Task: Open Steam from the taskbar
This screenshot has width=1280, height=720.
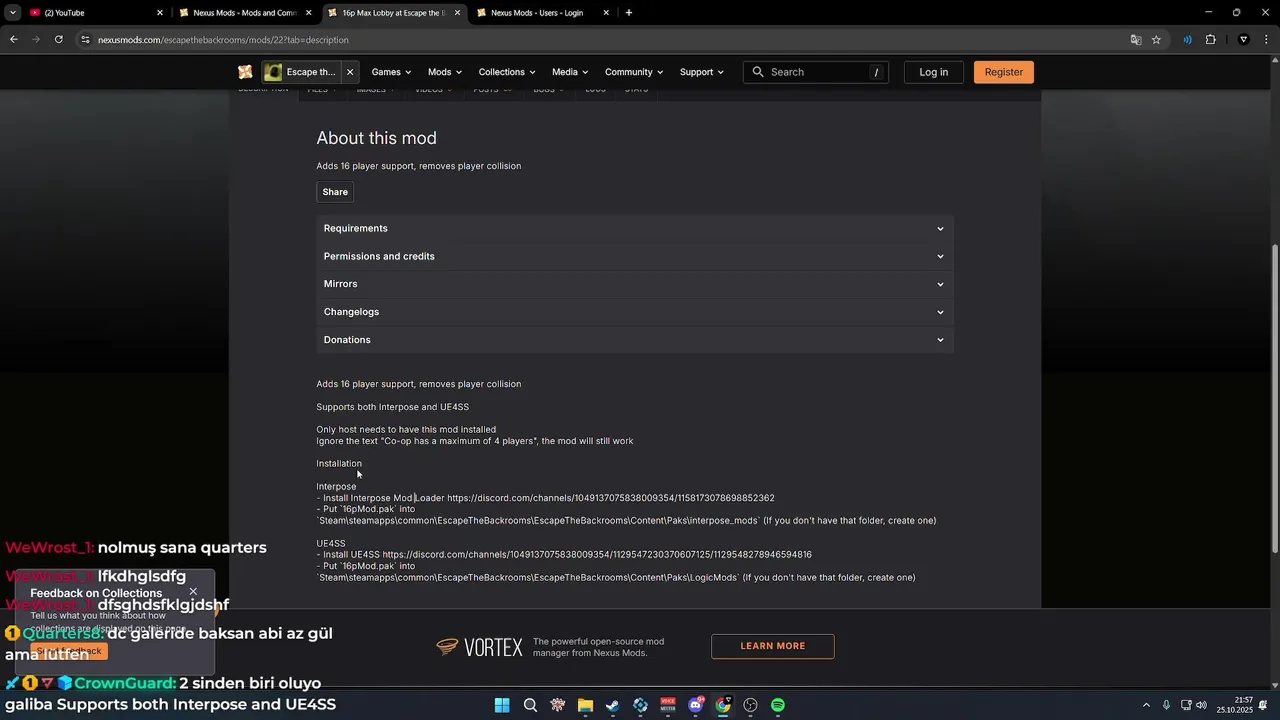Action: click(x=613, y=705)
